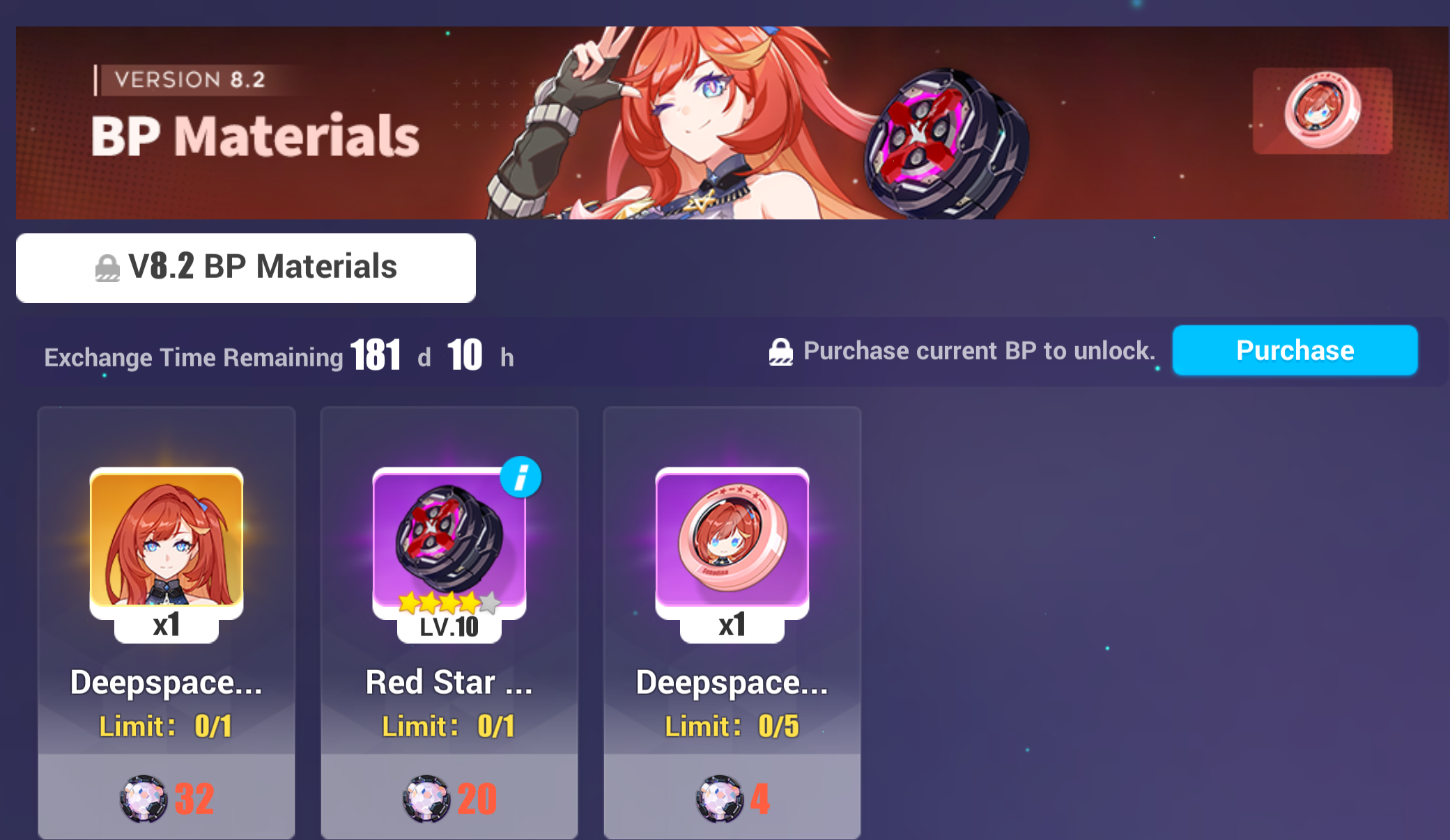Image resolution: width=1450 pixels, height=840 pixels.
Task: Click the Red Star item name
Action: pyautogui.click(x=449, y=682)
